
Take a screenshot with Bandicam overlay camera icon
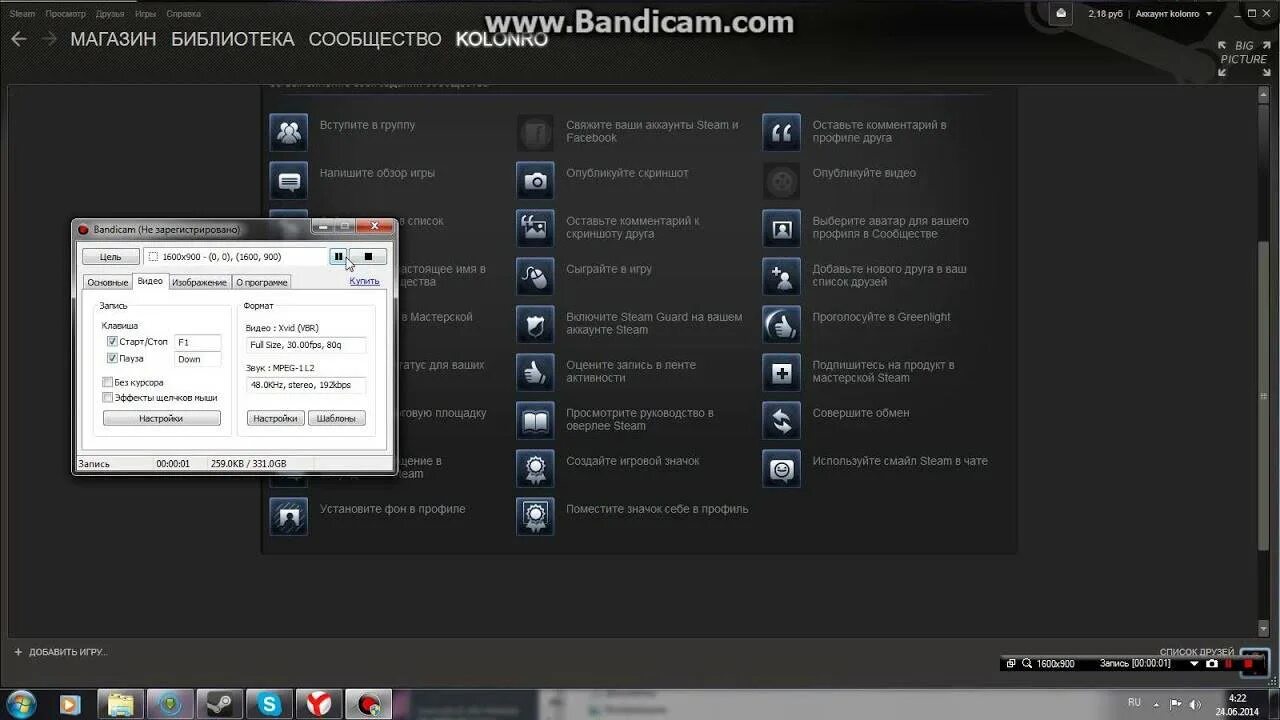[1212, 663]
